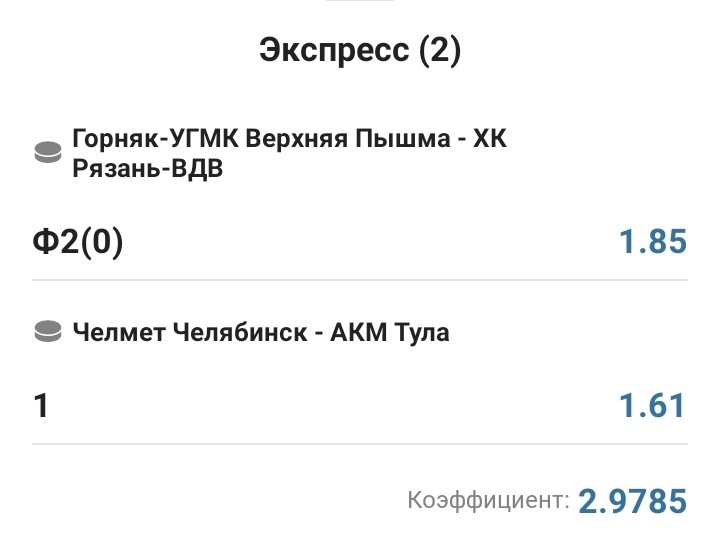Click the dash between Челмет Челябинск and АКМ Тула
The width and height of the screenshot is (720, 555).
click(x=311, y=333)
